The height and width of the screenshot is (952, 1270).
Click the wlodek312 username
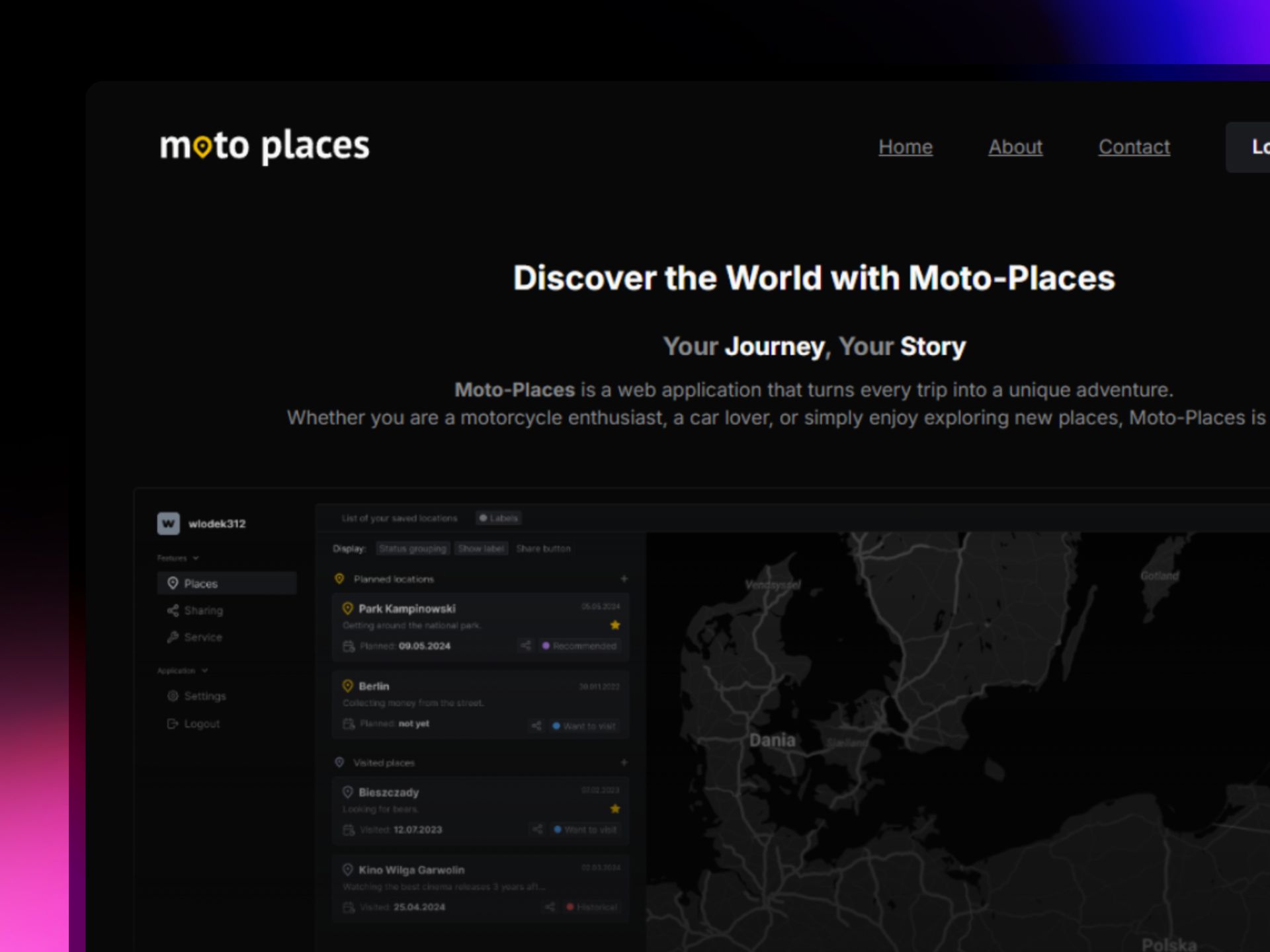tap(217, 524)
